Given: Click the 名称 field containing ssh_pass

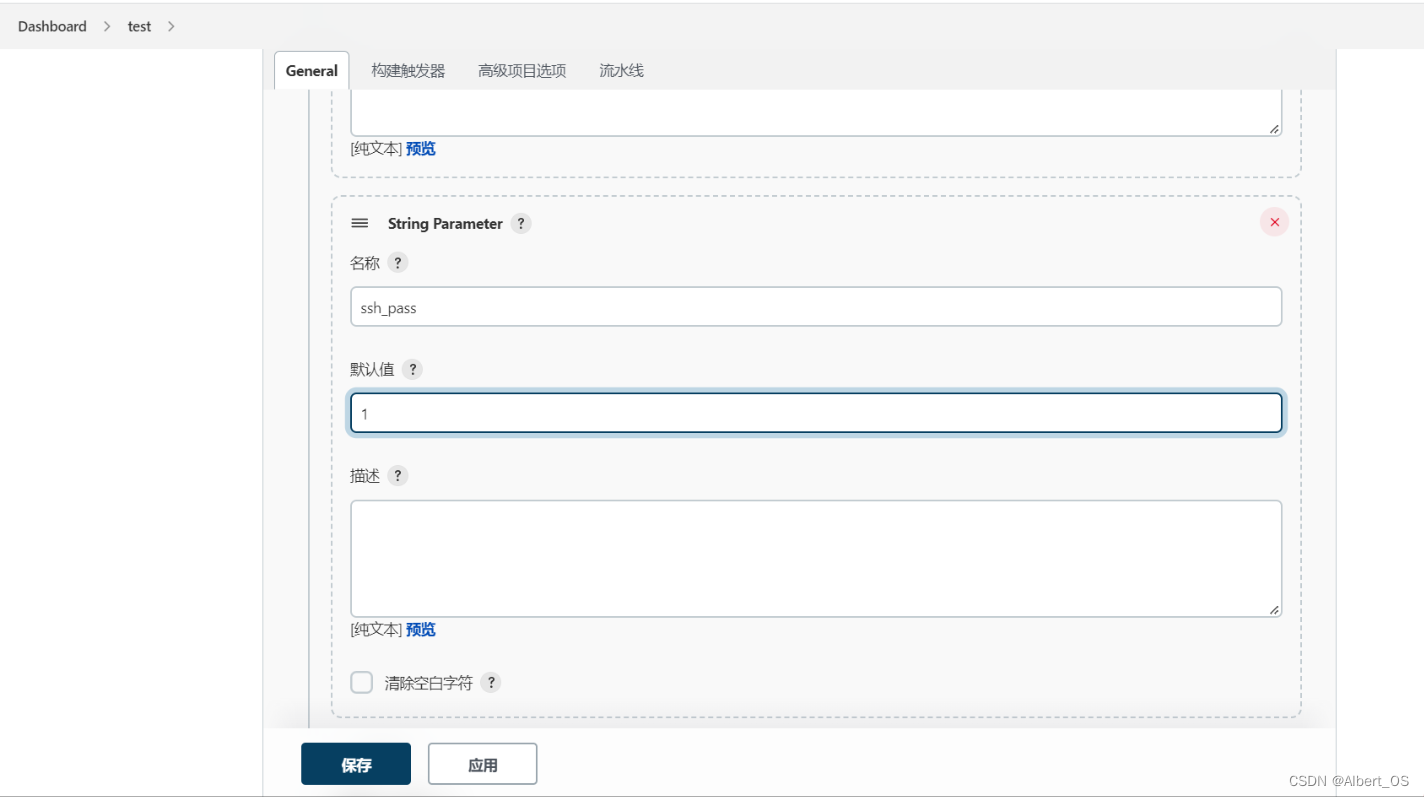Looking at the screenshot, I should click(x=816, y=307).
